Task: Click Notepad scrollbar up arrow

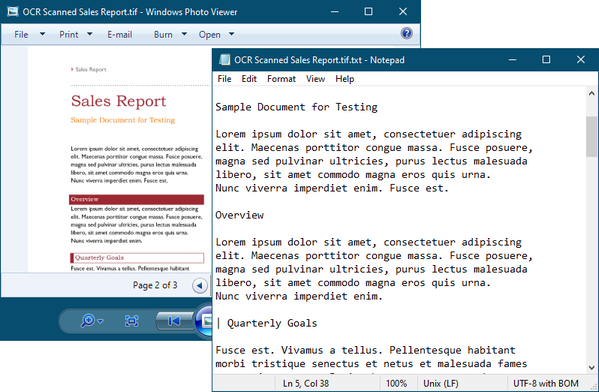Action: click(x=592, y=93)
